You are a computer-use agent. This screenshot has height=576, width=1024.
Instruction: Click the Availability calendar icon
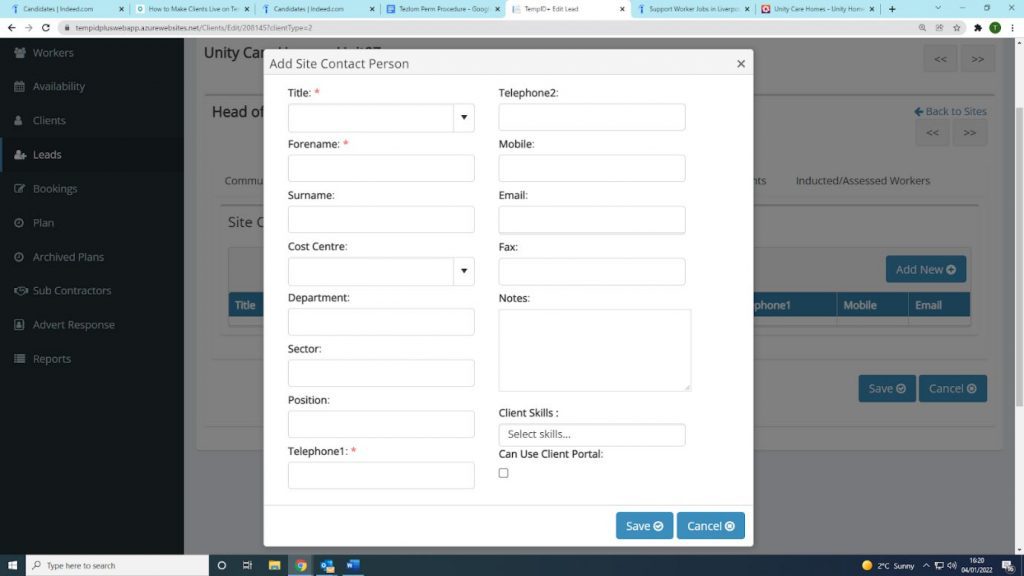click(19, 86)
